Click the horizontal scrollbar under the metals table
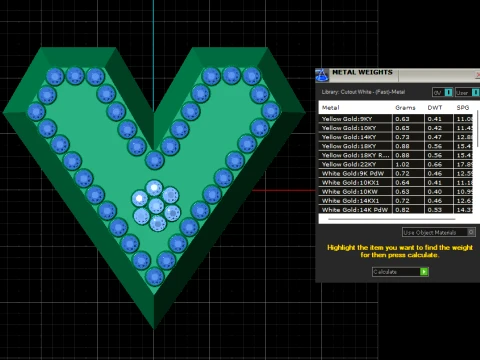The image size is (480, 360). 392,219
